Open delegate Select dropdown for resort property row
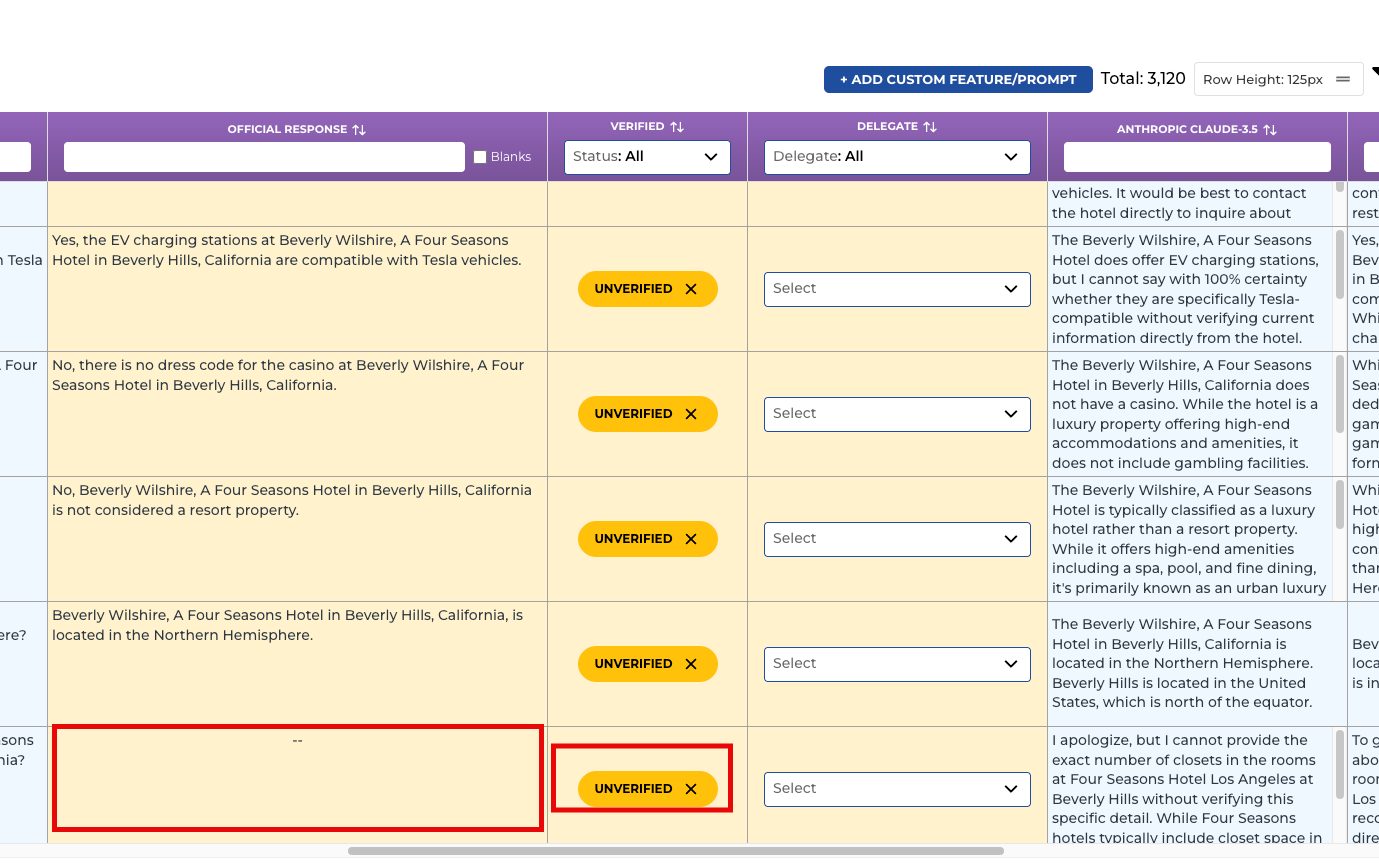Screen dimensions: 1379x865 897,539
